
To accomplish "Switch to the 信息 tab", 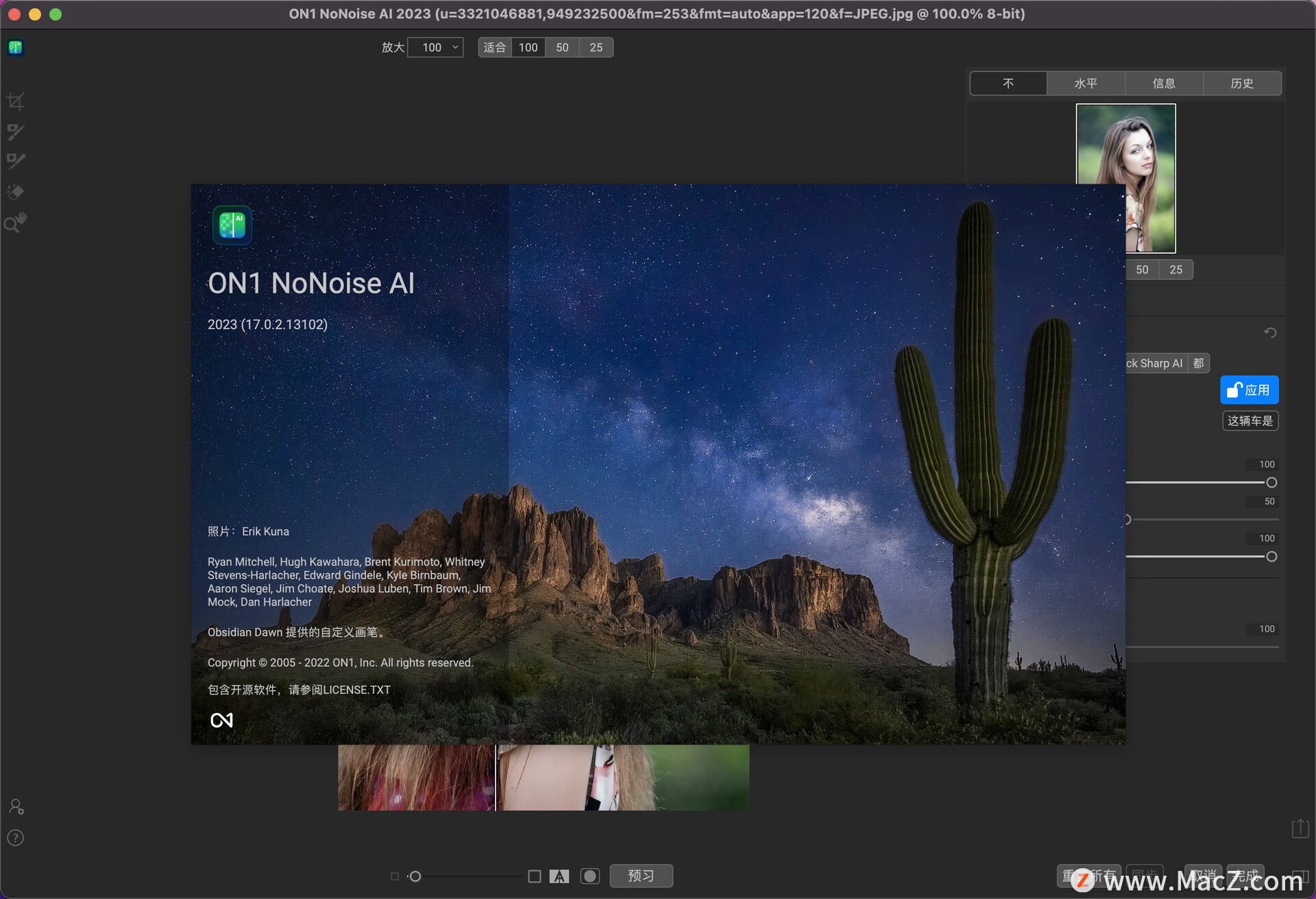I will pos(1164,84).
